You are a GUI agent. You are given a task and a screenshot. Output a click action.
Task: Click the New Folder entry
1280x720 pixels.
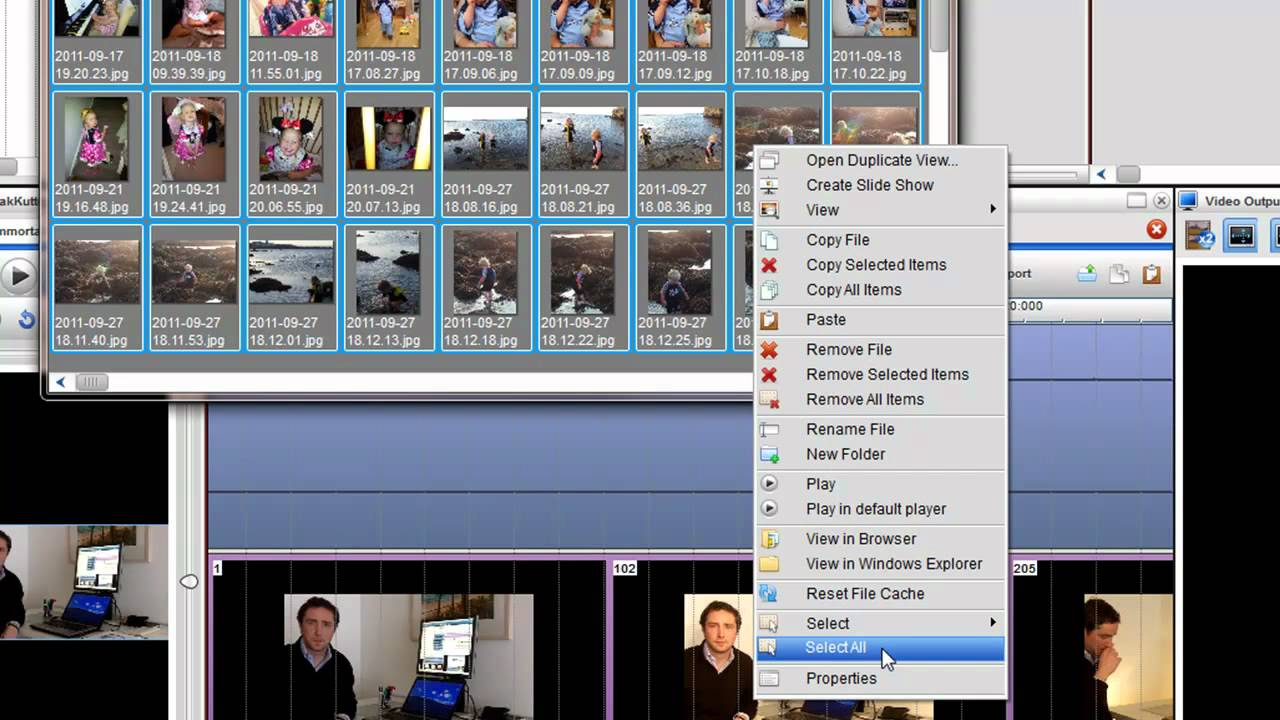tap(881, 454)
